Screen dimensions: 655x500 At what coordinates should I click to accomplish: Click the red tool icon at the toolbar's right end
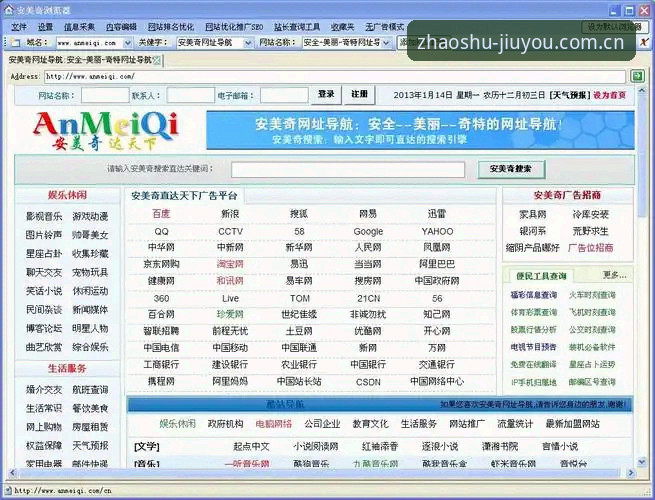tap(645, 42)
